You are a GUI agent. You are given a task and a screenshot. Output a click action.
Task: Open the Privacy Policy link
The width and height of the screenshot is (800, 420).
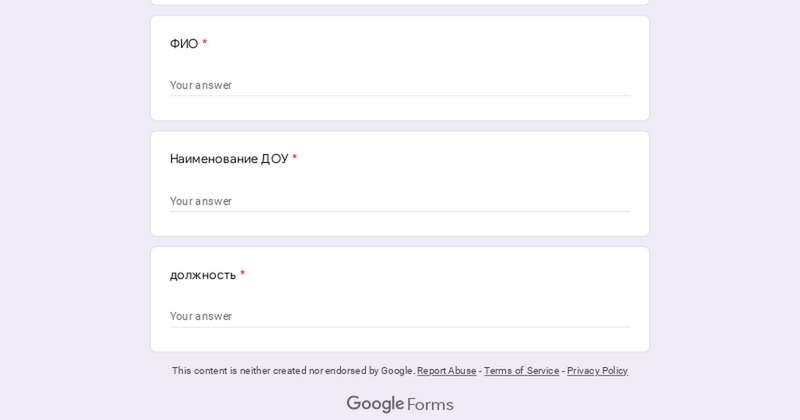click(597, 371)
